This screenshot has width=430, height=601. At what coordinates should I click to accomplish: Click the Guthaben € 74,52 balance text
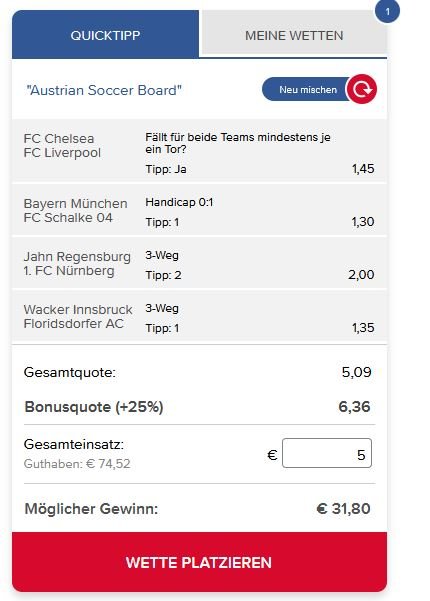77,464
